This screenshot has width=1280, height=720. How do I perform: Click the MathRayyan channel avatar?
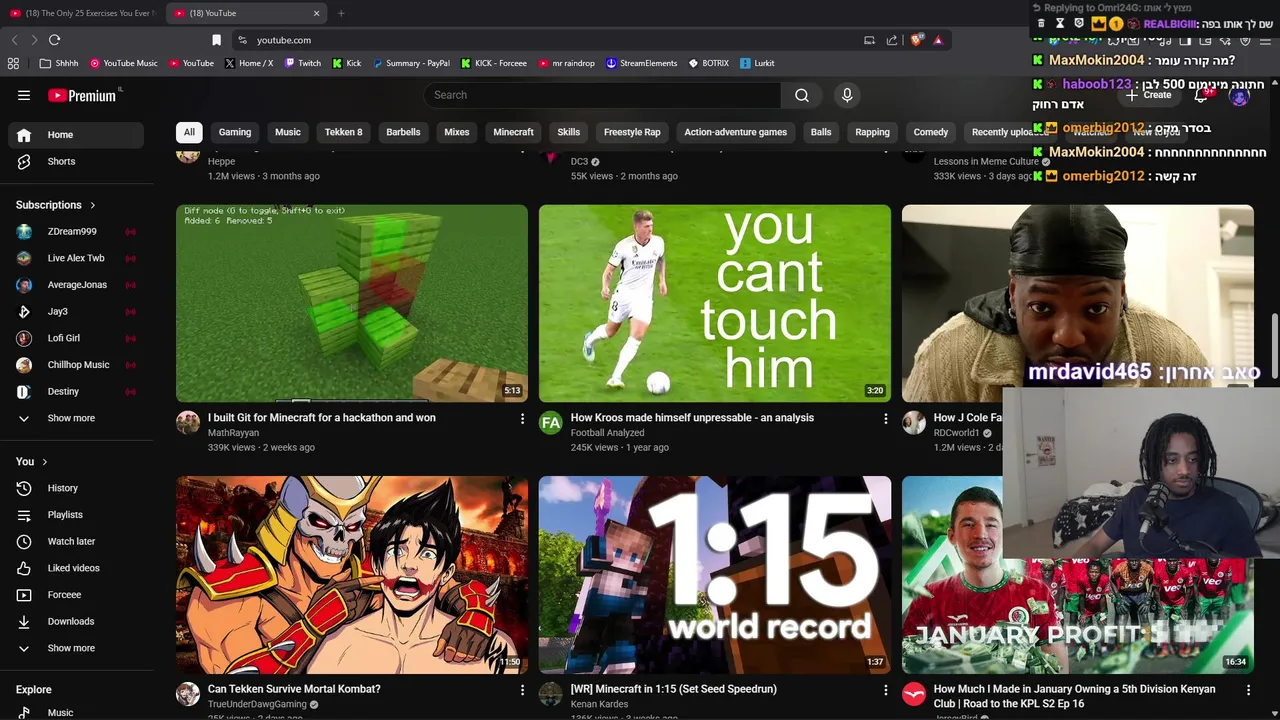point(188,423)
